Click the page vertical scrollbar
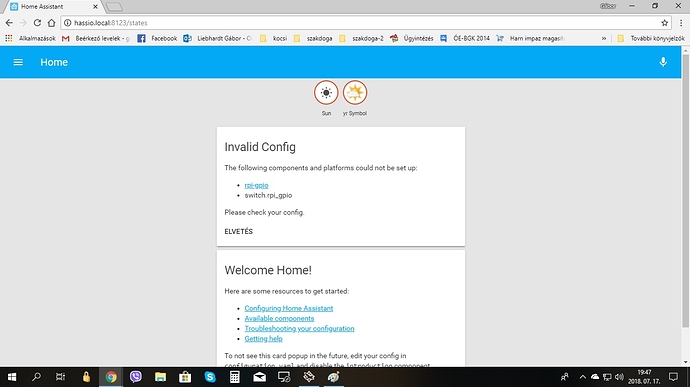 685,190
